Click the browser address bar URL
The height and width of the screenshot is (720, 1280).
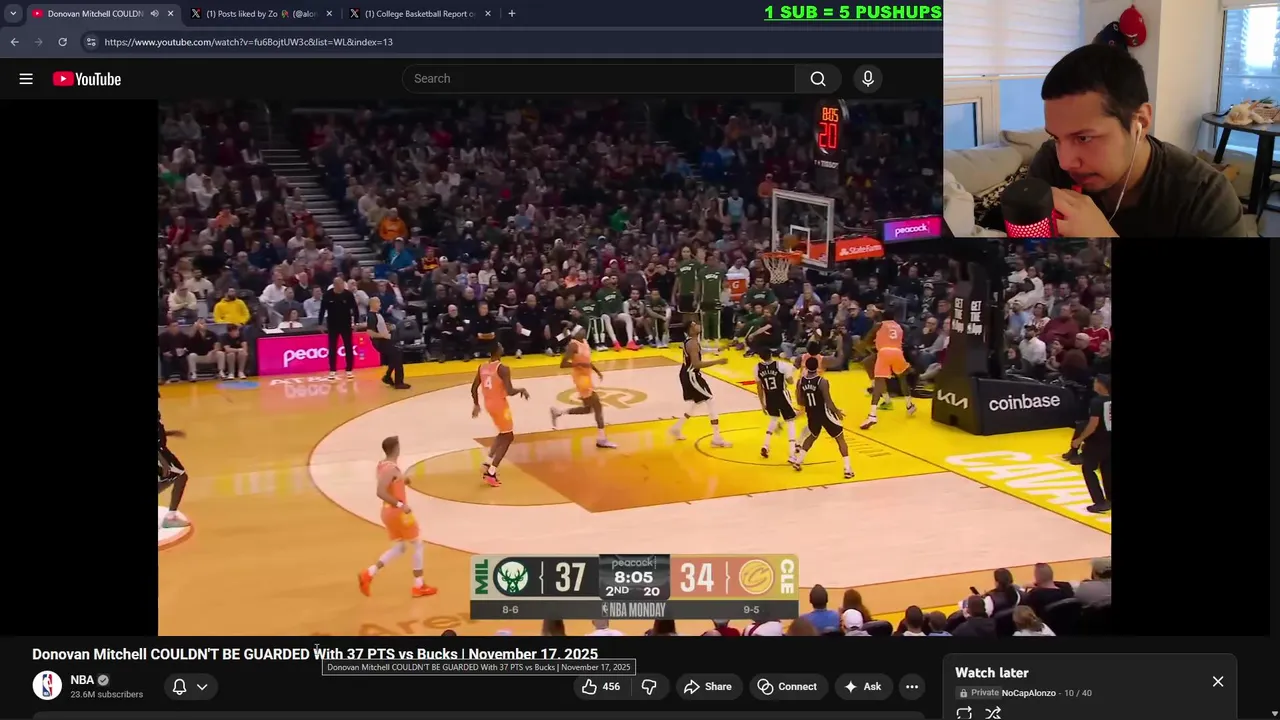pos(248,42)
